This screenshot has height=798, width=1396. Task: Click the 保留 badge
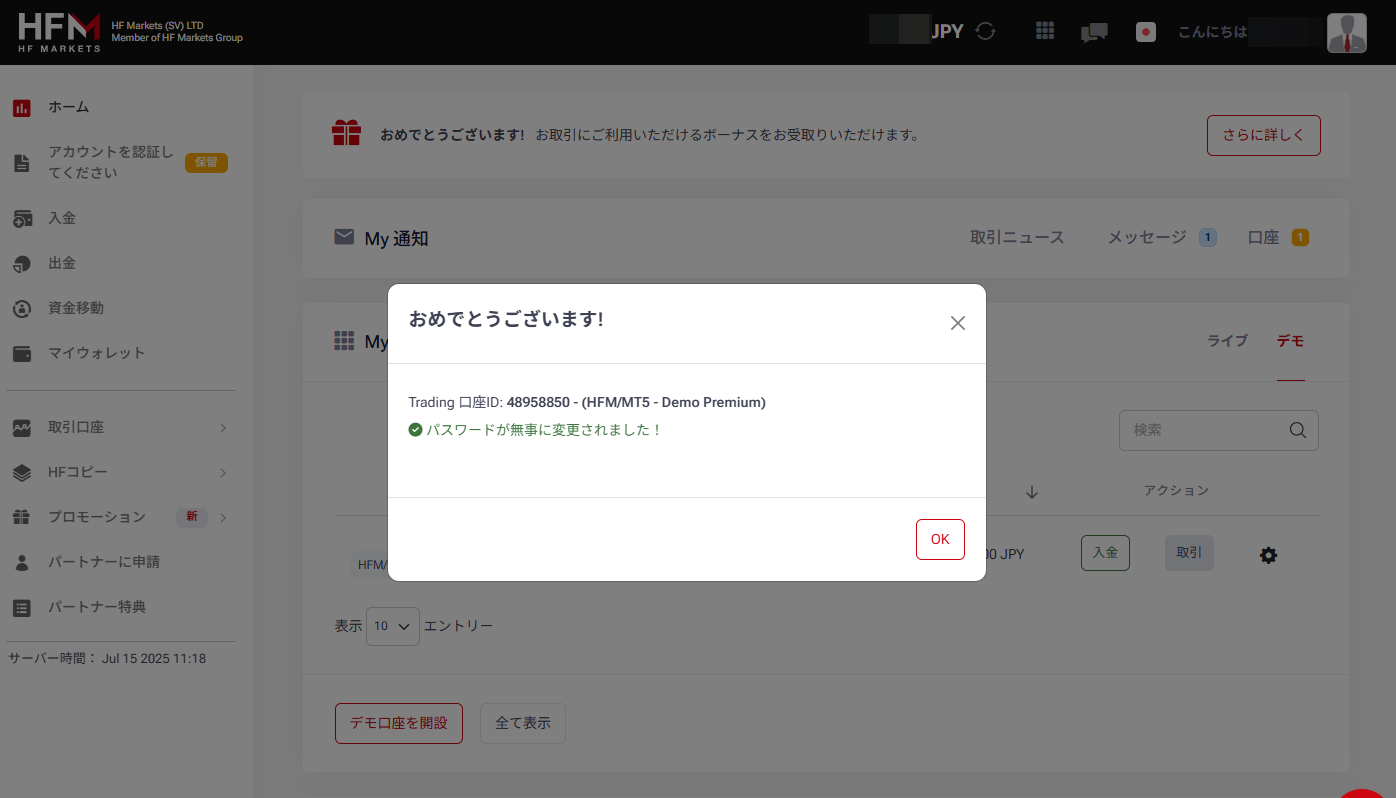coord(206,162)
